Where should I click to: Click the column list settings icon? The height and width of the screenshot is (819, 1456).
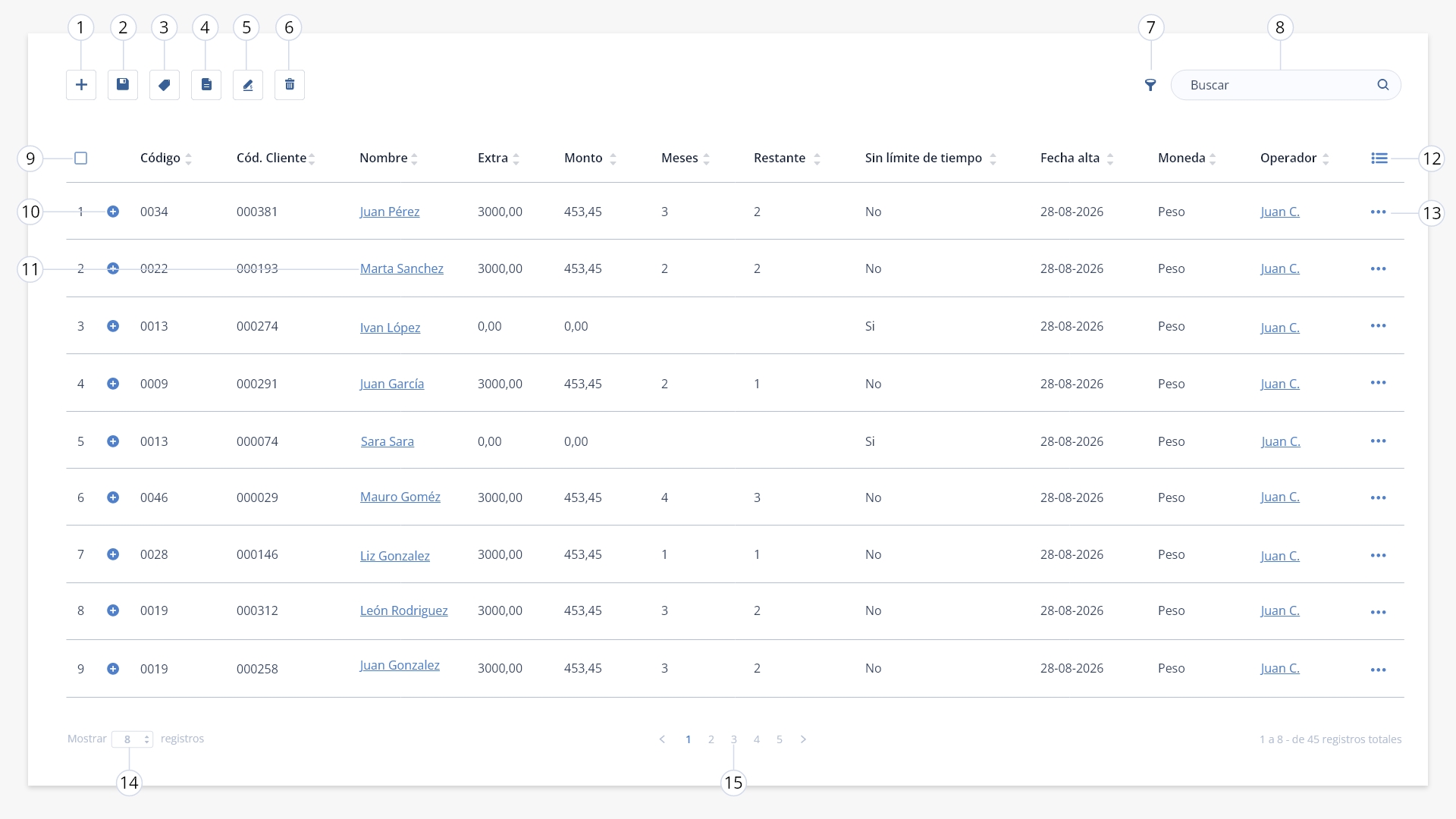point(1379,158)
